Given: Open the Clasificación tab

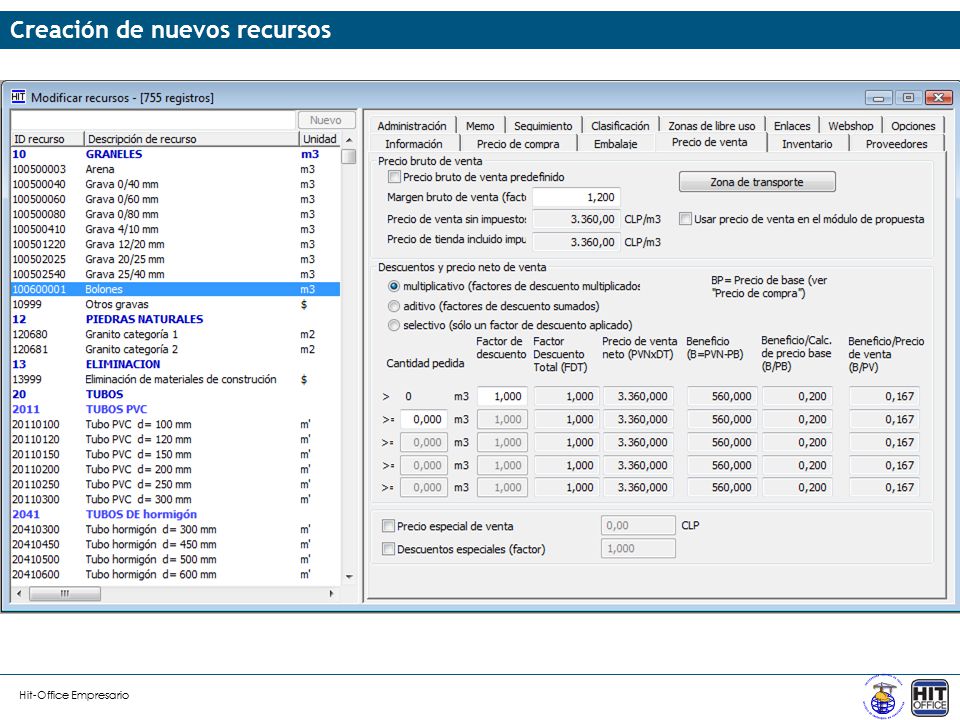Looking at the screenshot, I should 620,126.
